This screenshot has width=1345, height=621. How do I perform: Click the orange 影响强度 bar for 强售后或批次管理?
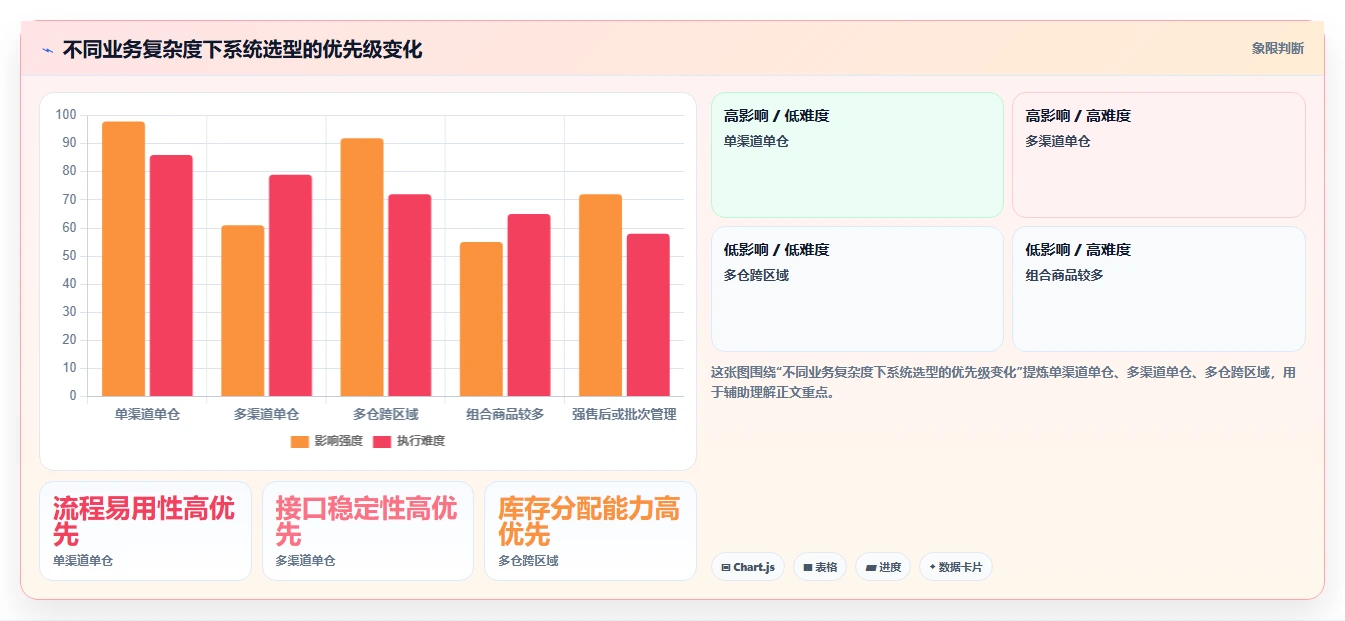pos(600,295)
